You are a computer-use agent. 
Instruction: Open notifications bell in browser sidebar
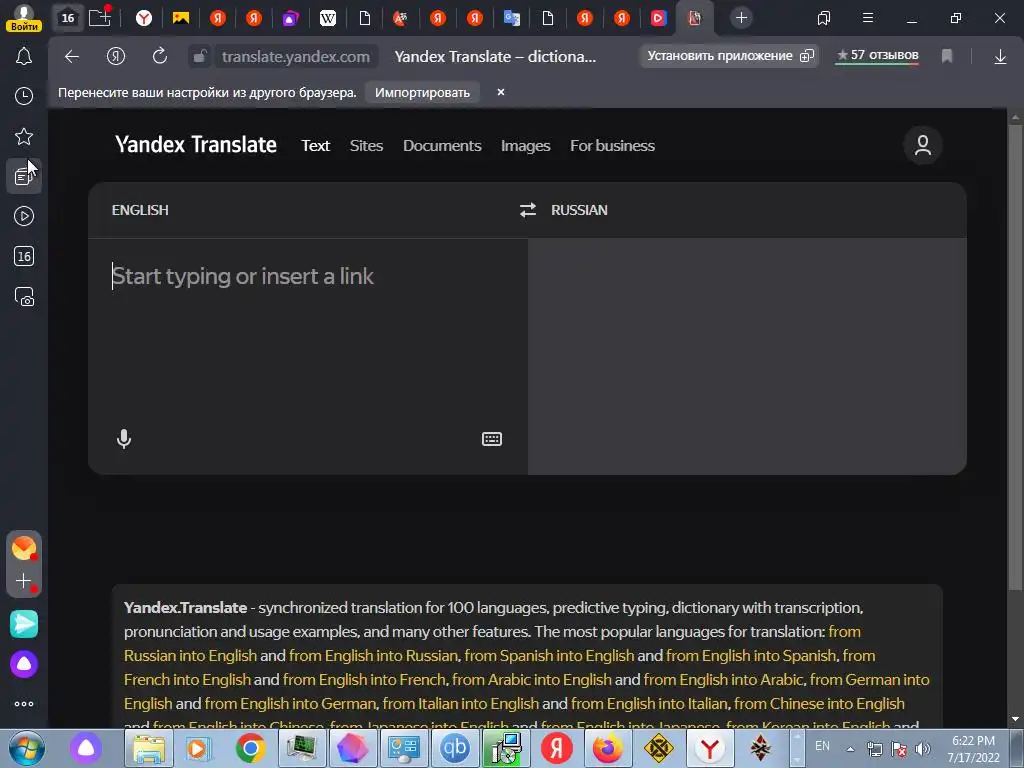click(x=24, y=56)
